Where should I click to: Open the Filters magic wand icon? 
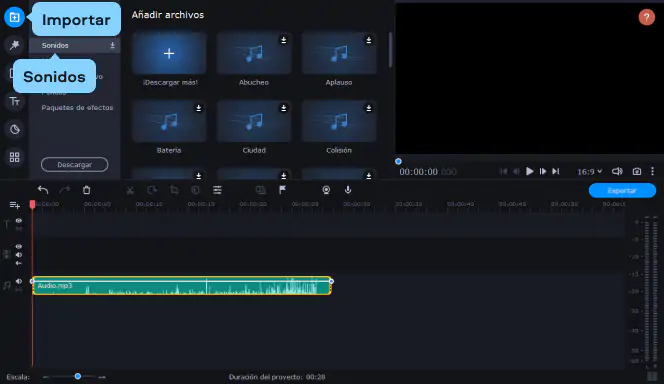tap(14, 45)
